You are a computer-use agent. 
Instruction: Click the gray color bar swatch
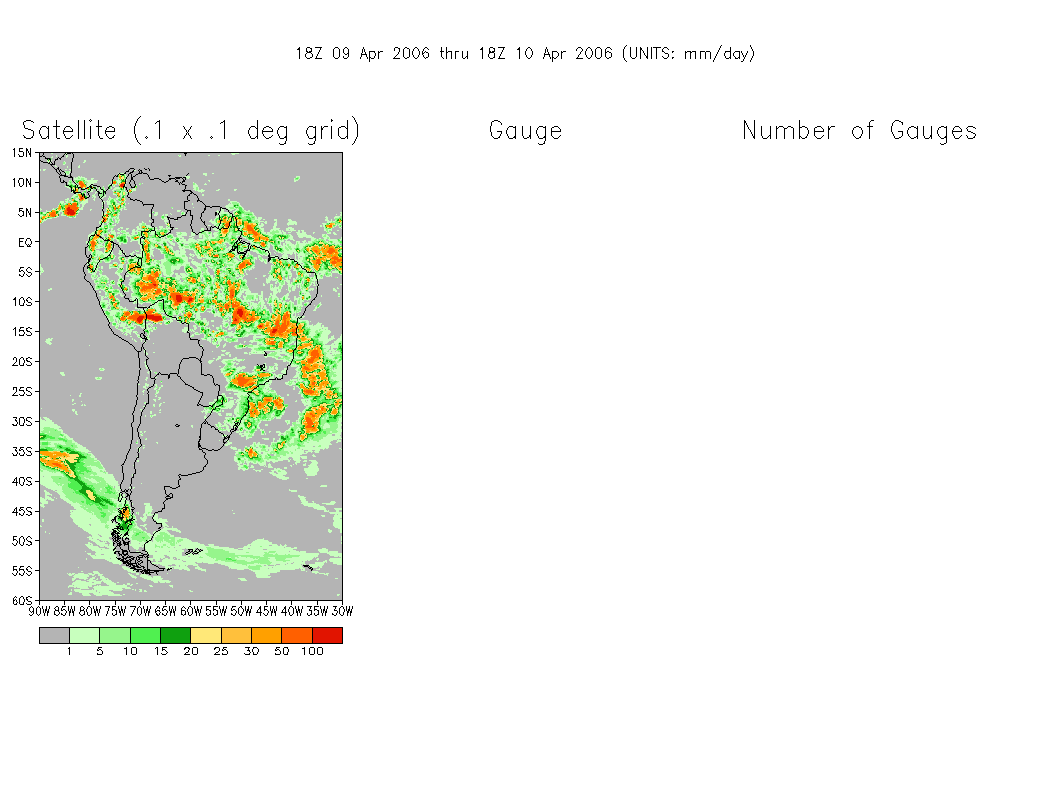(54, 635)
